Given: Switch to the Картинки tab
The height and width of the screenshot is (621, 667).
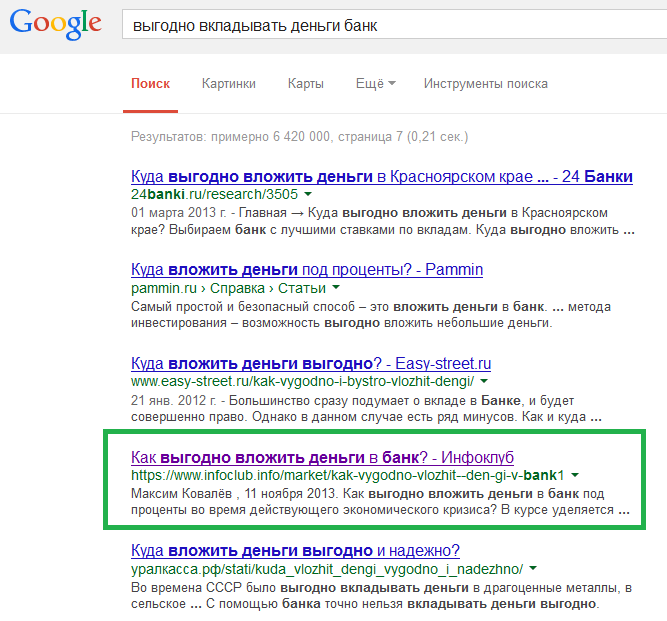Looking at the screenshot, I should 228,83.
